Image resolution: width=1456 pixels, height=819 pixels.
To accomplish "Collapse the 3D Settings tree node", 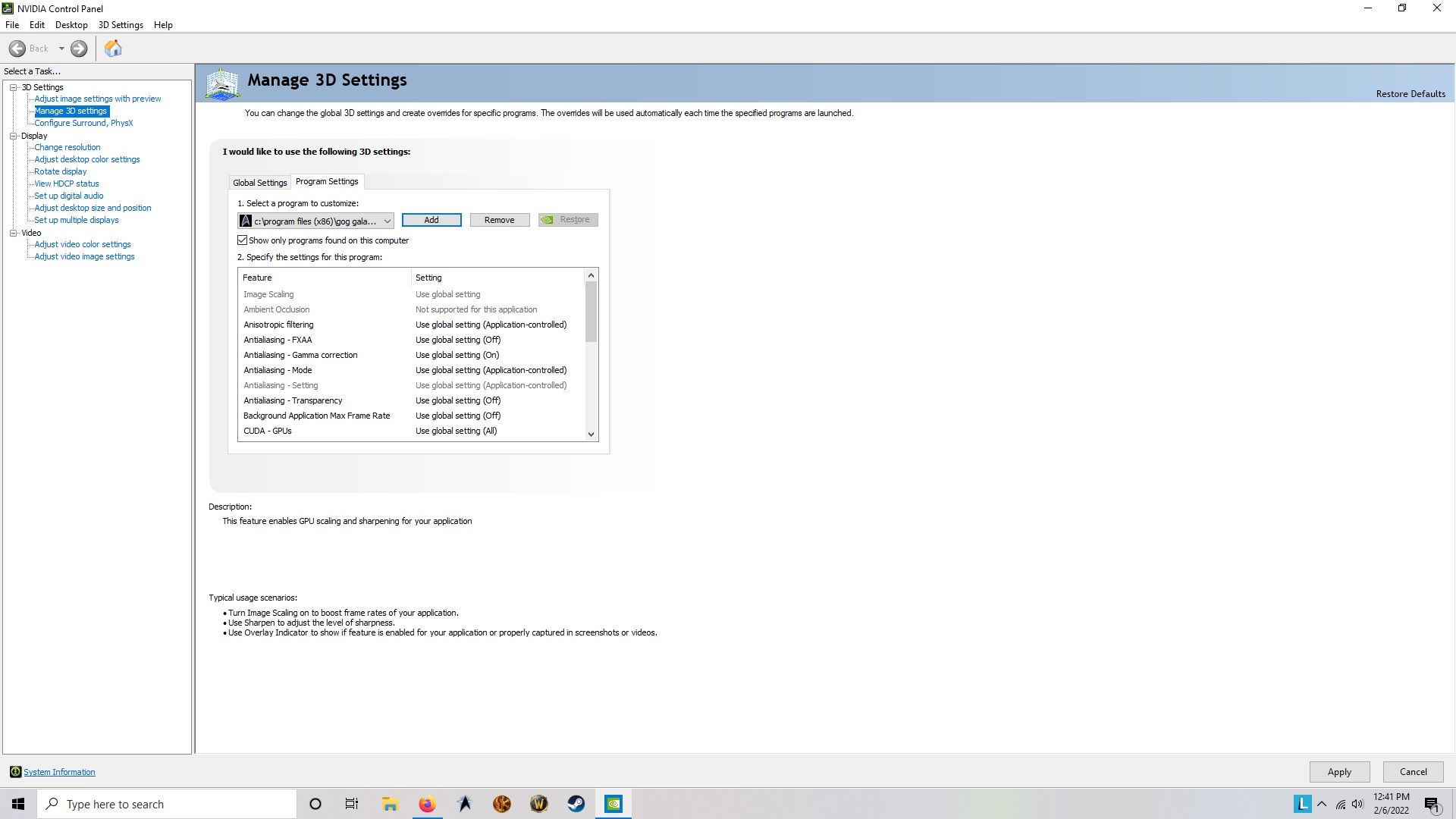I will (x=13, y=87).
